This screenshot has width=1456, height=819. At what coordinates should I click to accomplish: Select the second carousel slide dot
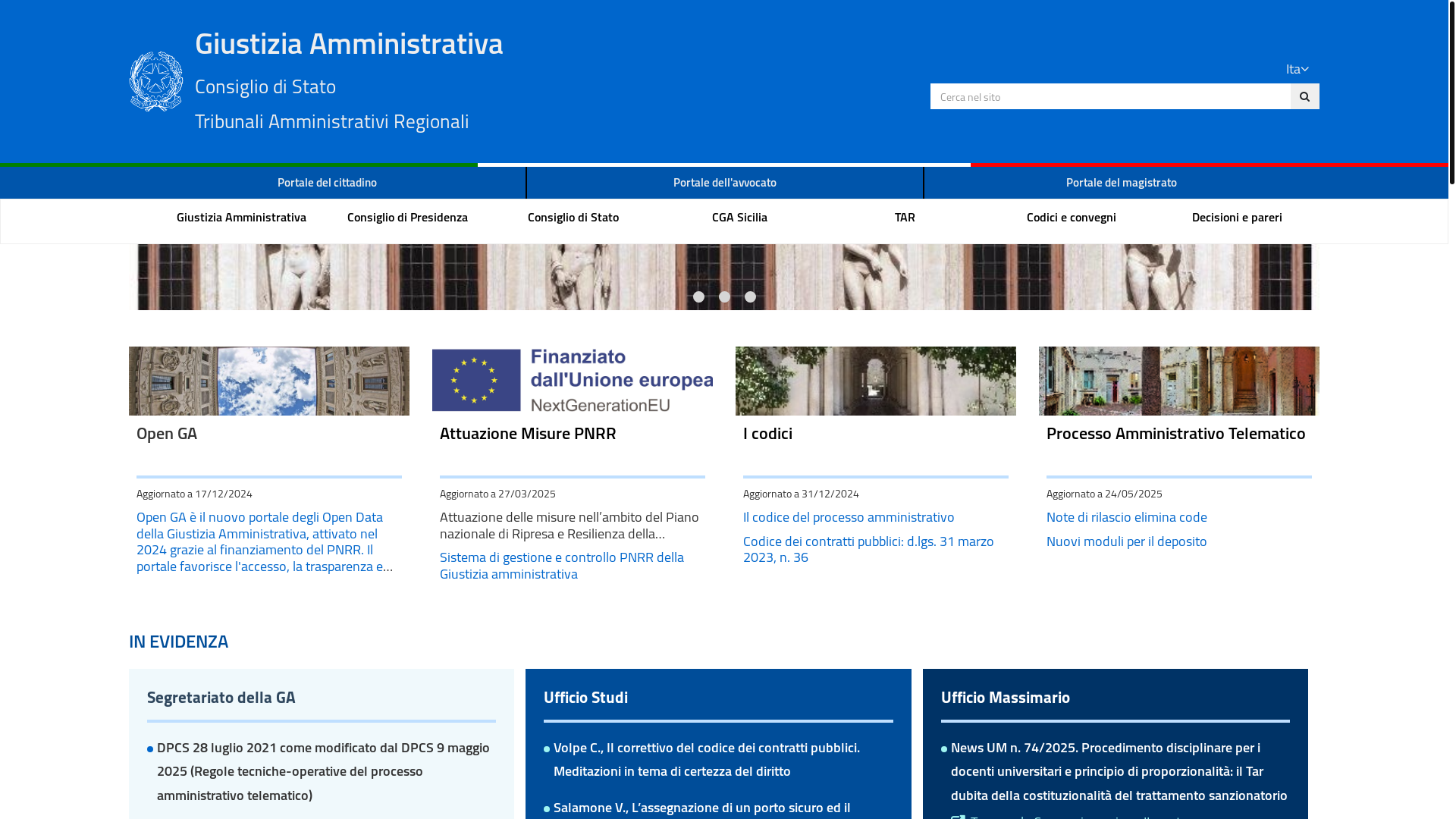724,297
